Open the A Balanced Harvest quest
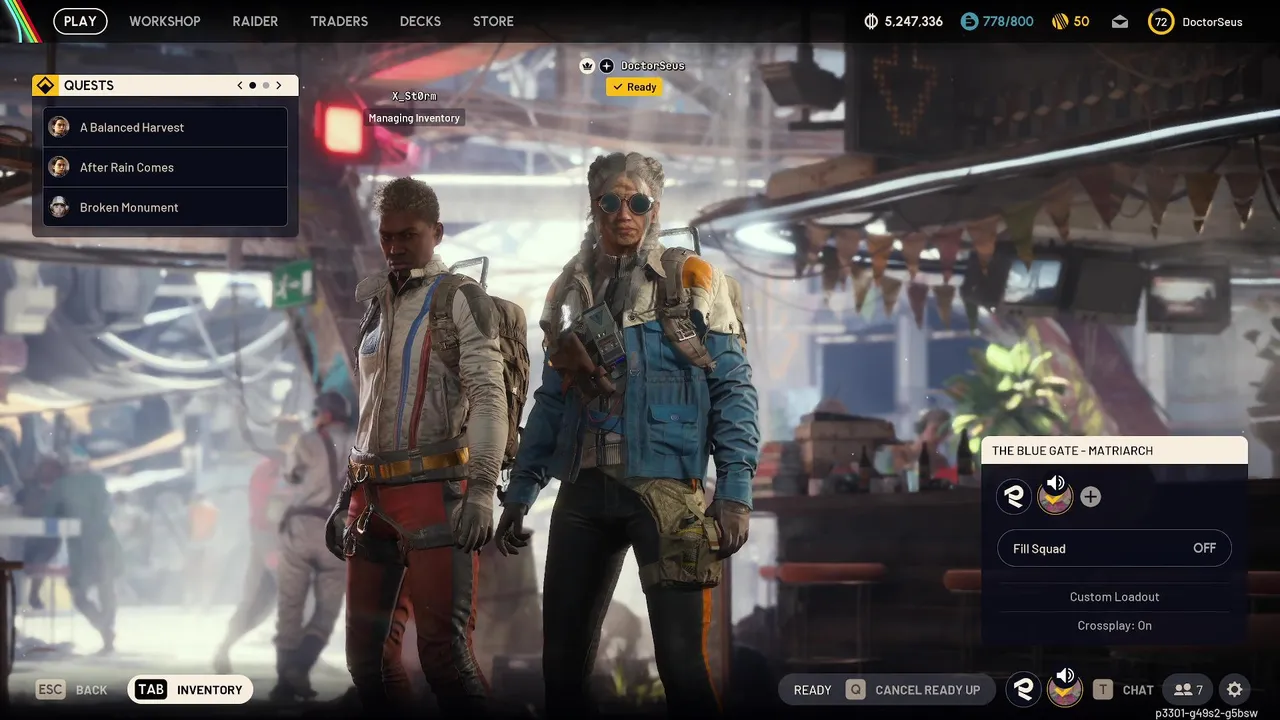 pos(166,127)
